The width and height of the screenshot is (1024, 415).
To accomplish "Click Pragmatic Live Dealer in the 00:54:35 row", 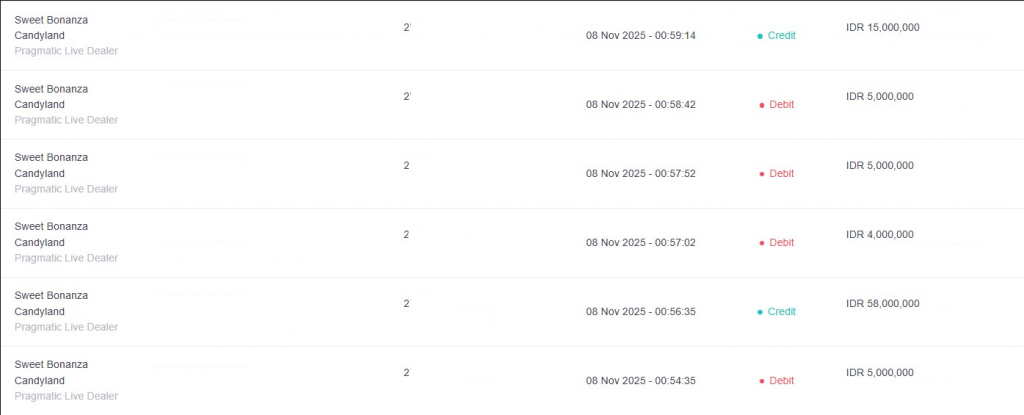I will tap(66, 396).
